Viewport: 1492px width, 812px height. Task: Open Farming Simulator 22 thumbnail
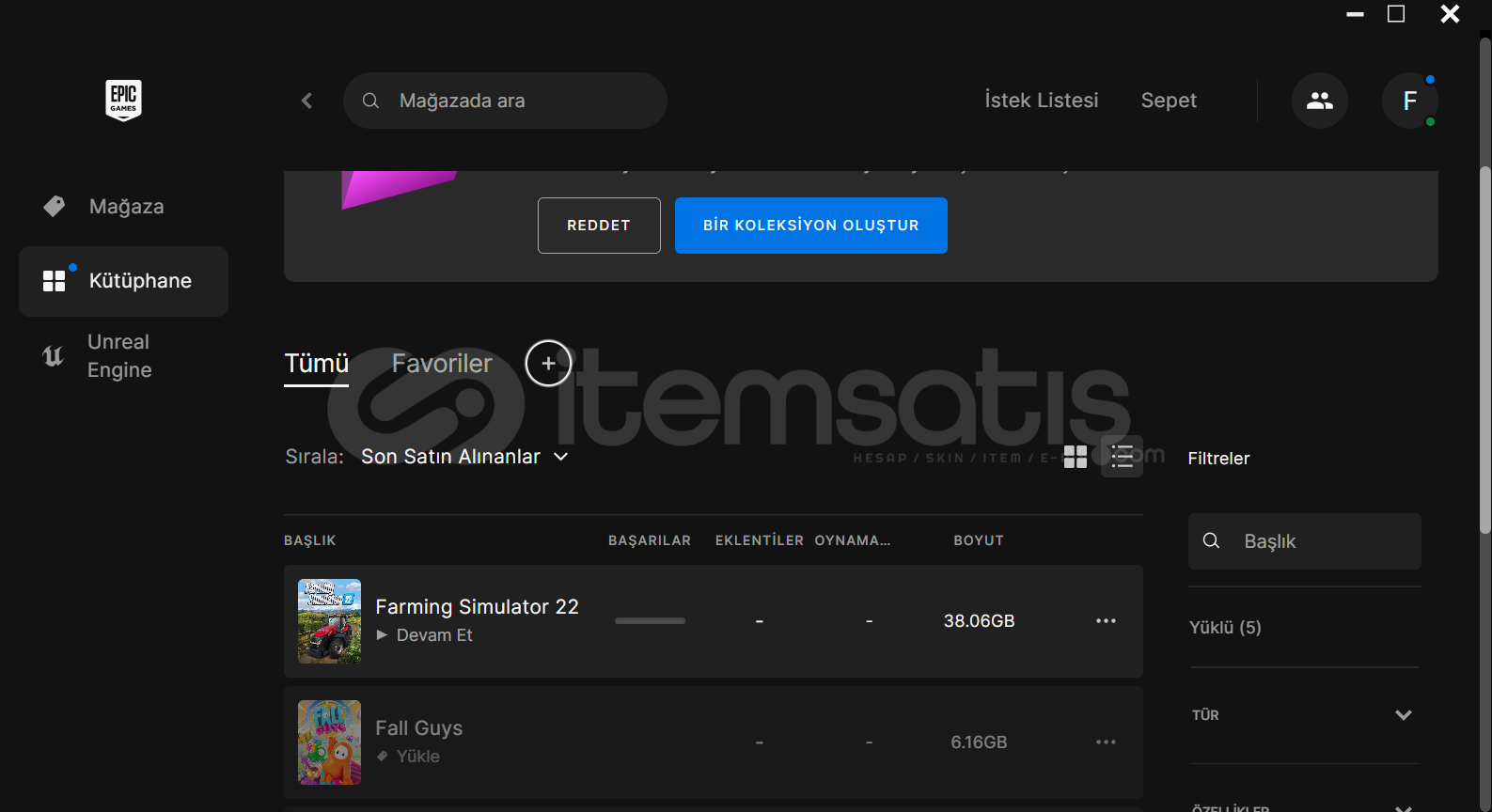point(329,621)
